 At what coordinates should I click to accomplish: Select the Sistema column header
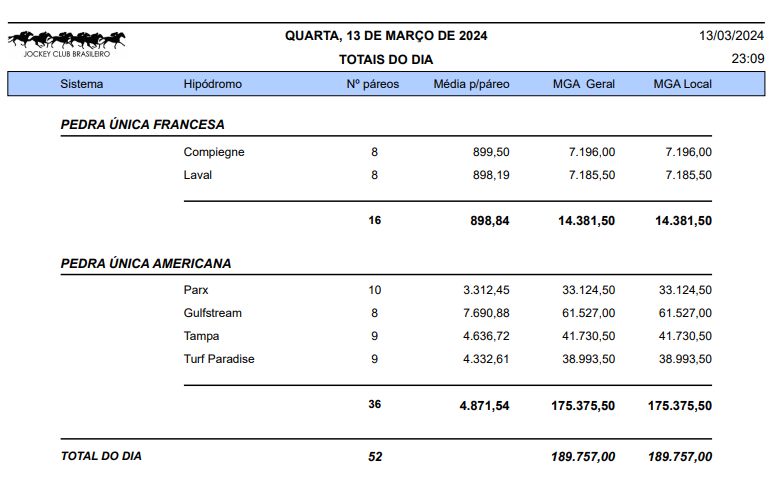82,84
